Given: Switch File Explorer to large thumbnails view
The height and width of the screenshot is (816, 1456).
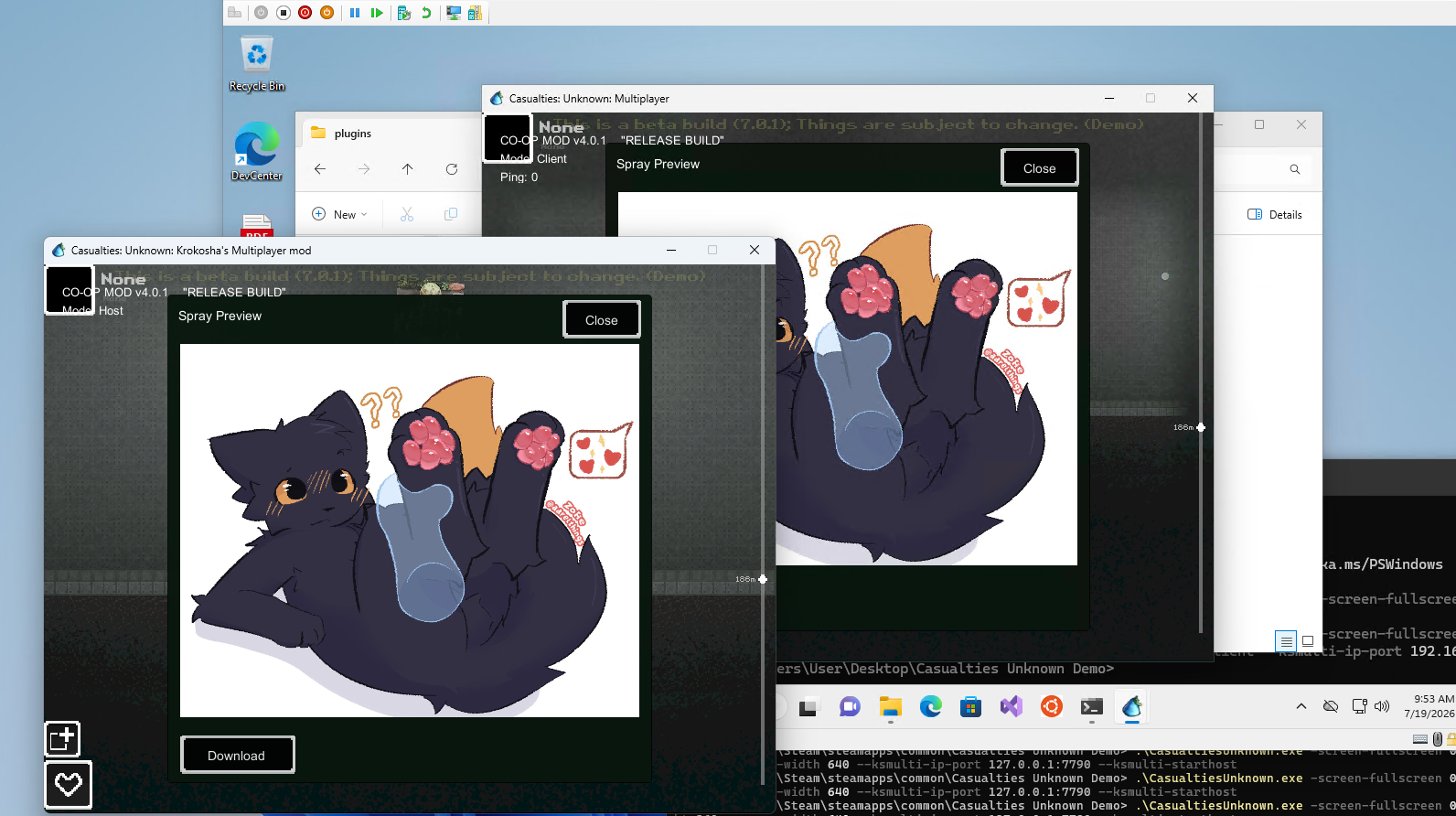Looking at the screenshot, I should pos(1308,640).
